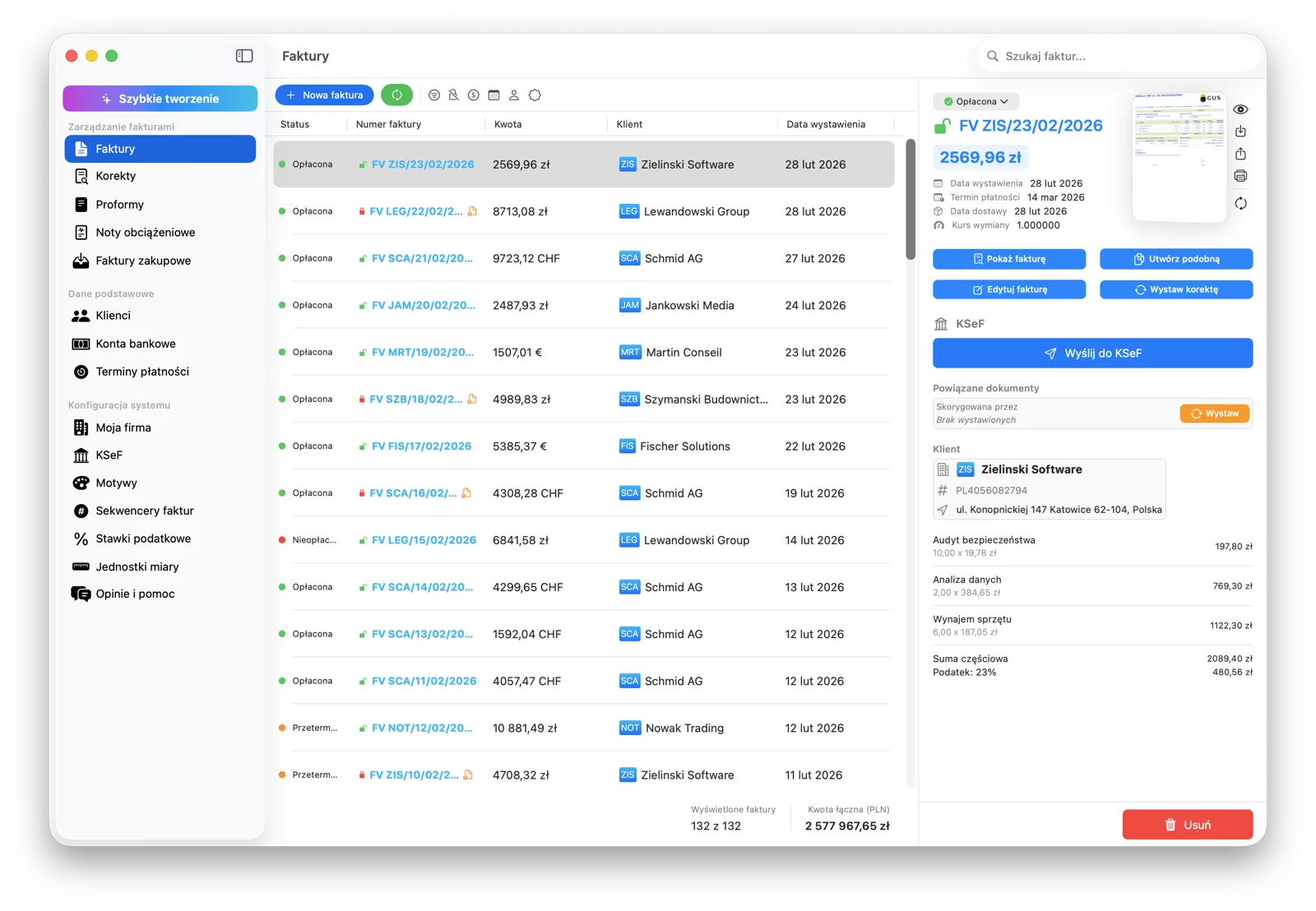The image size is (1316, 911).
Task: Select the Martin Conseil invoice row
Action: point(584,352)
